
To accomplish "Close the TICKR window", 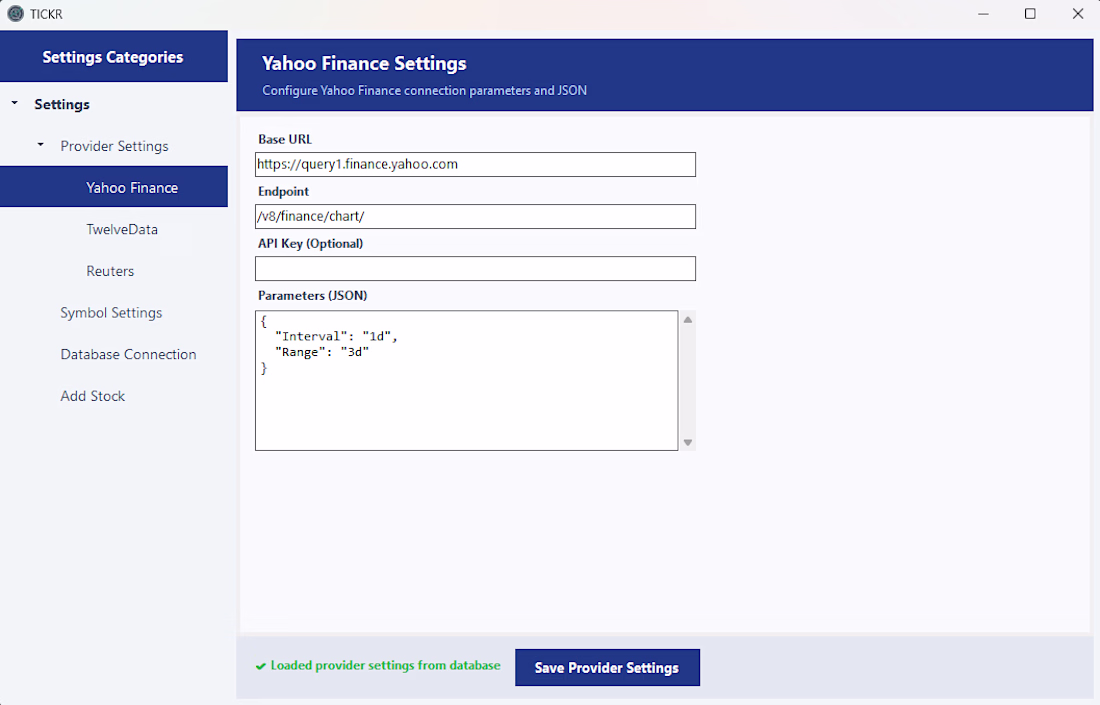I will (x=1078, y=14).
